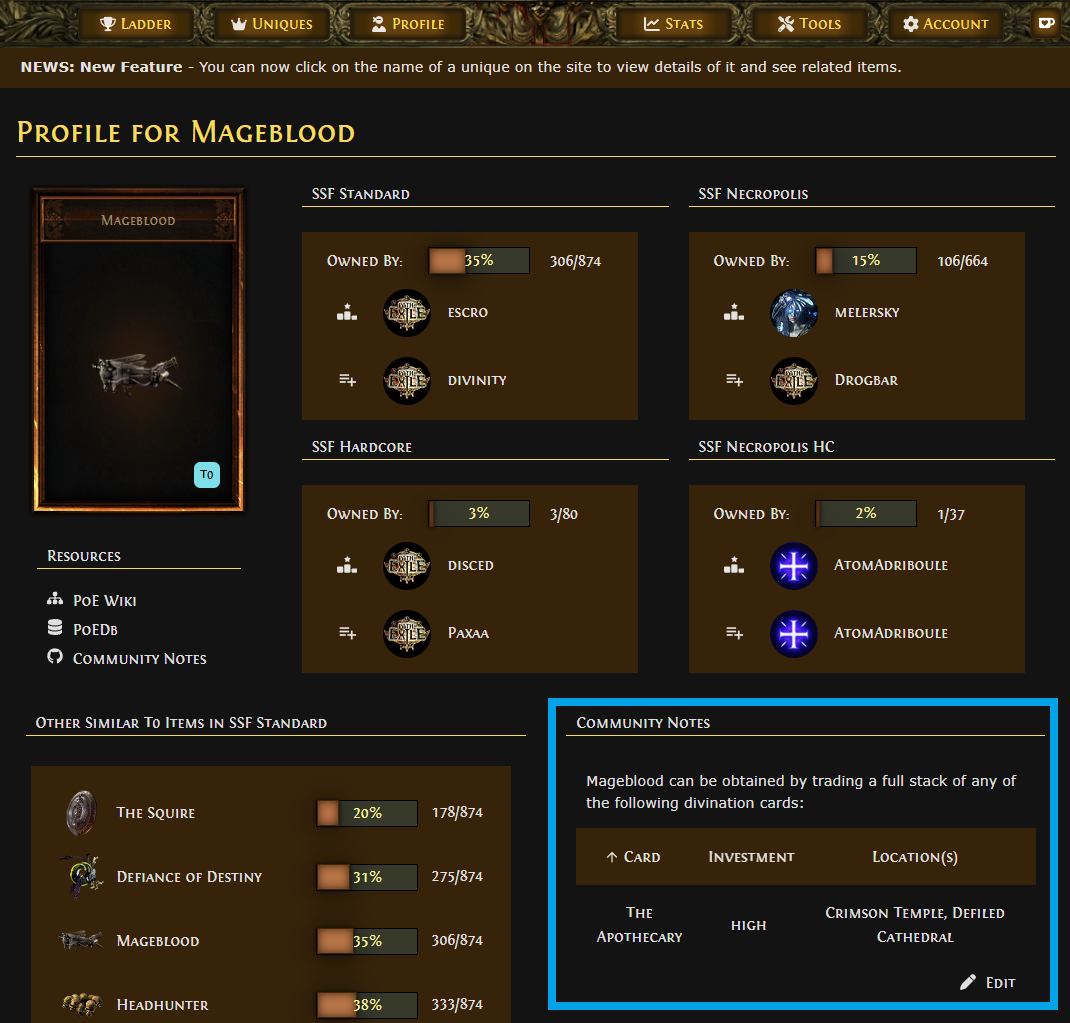This screenshot has width=1070, height=1023.
Task: Open Paxaa's profile
Action: coord(468,633)
